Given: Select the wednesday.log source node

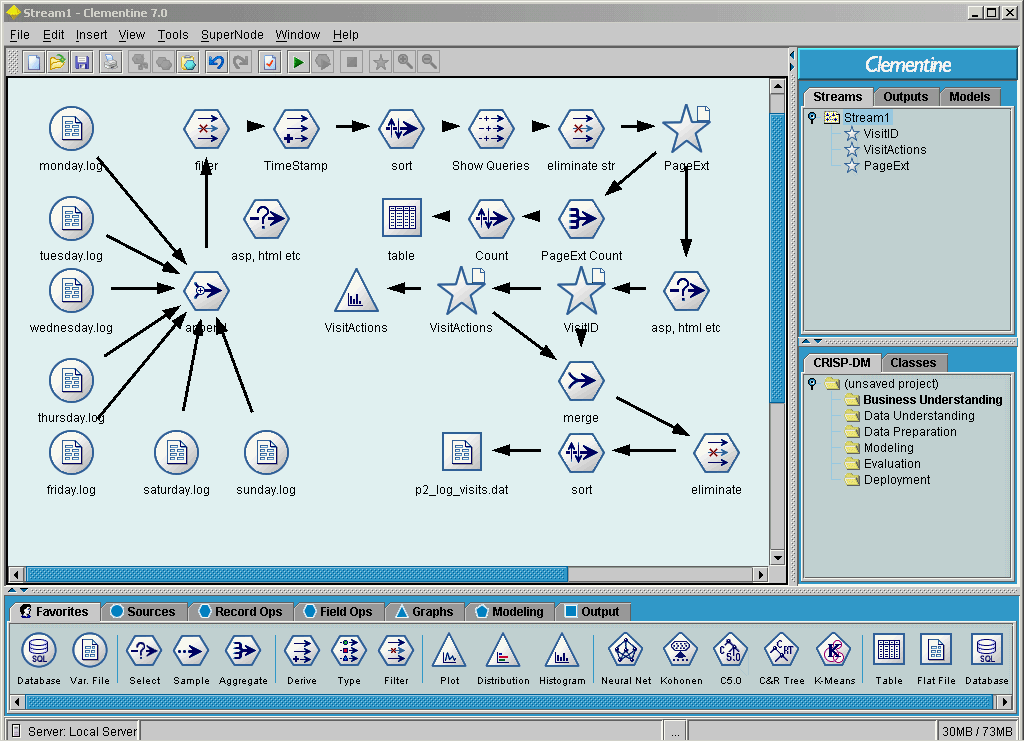Looking at the screenshot, I should (71, 291).
